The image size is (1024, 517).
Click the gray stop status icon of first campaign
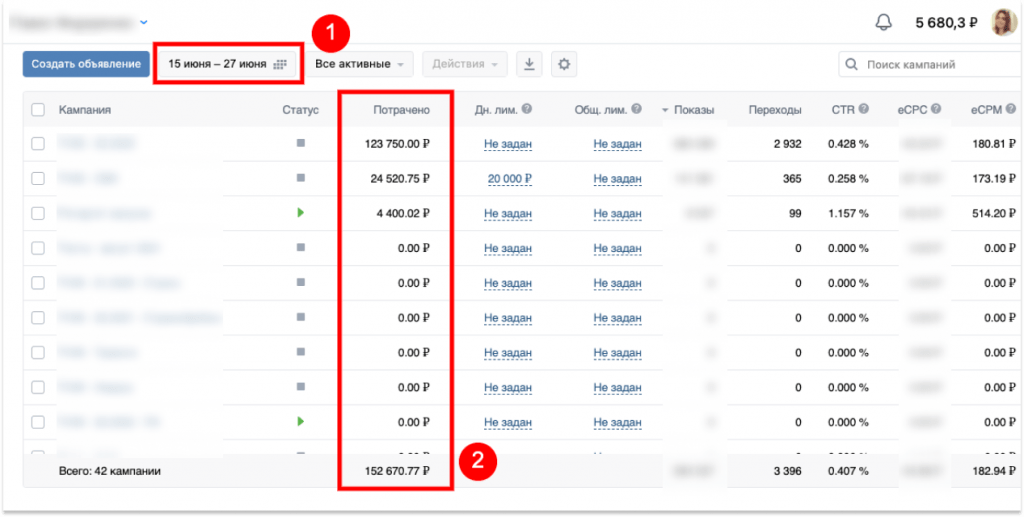pyautogui.click(x=300, y=144)
